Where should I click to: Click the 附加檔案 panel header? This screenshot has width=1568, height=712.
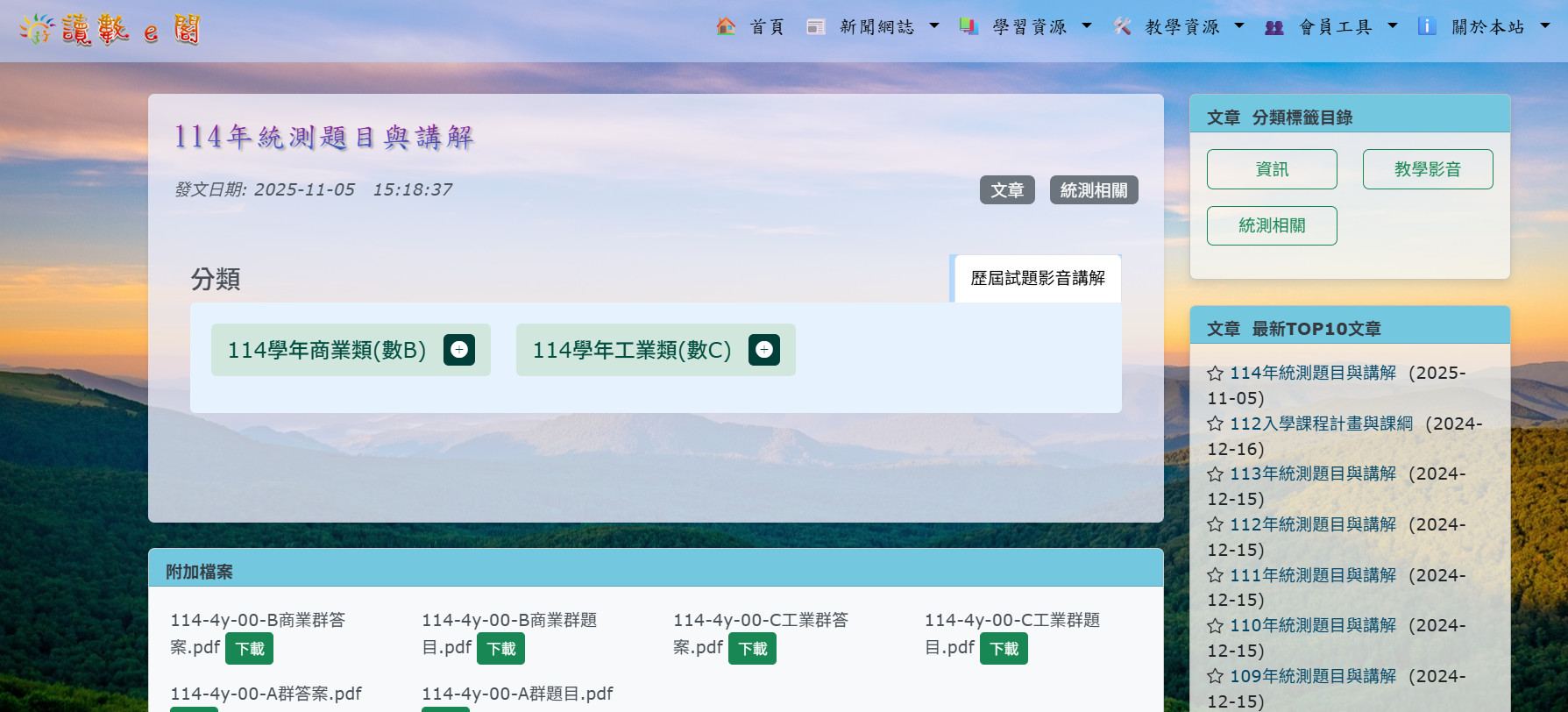click(x=656, y=568)
